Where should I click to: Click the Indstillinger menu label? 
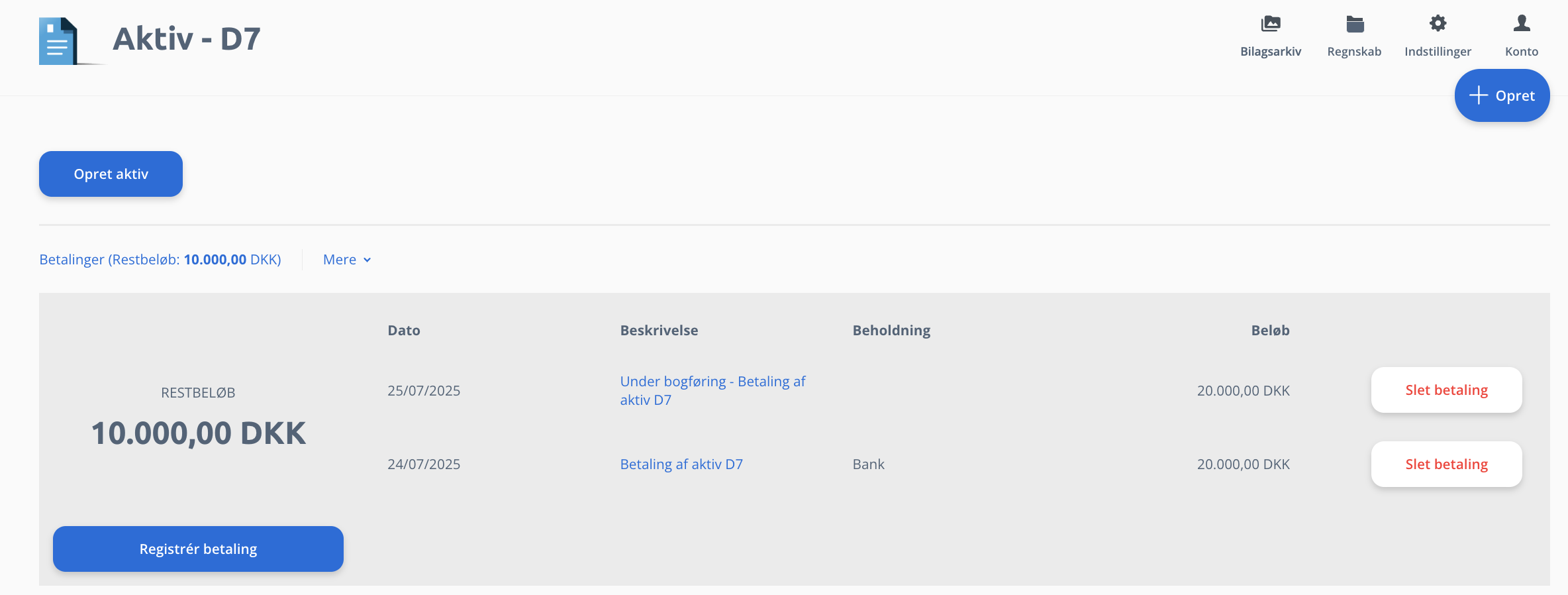1438,52
